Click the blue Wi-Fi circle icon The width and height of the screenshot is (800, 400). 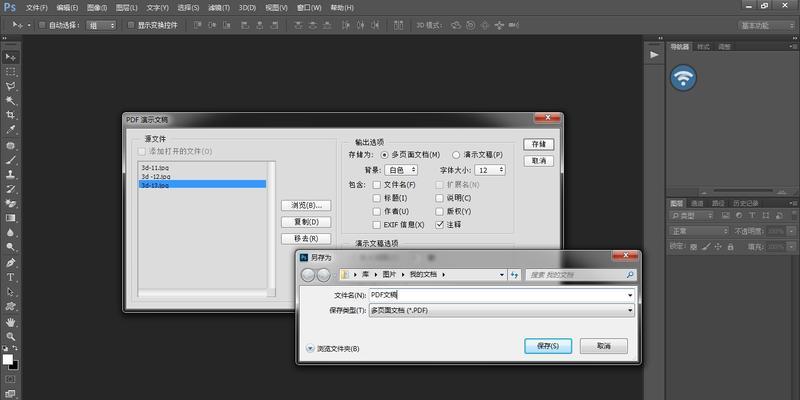point(683,78)
